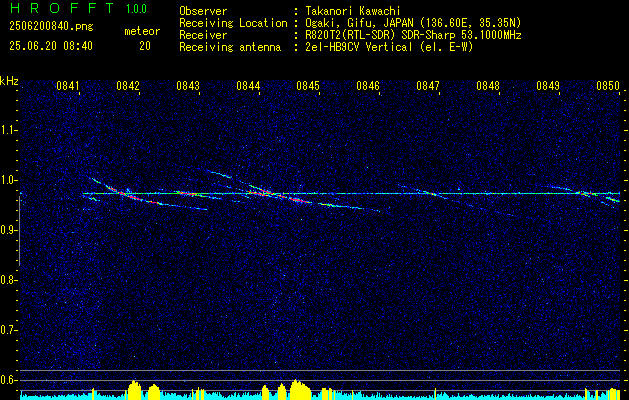Click the HROFFT title text
The width and height of the screenshot is (629, 400).
[63, 8]
